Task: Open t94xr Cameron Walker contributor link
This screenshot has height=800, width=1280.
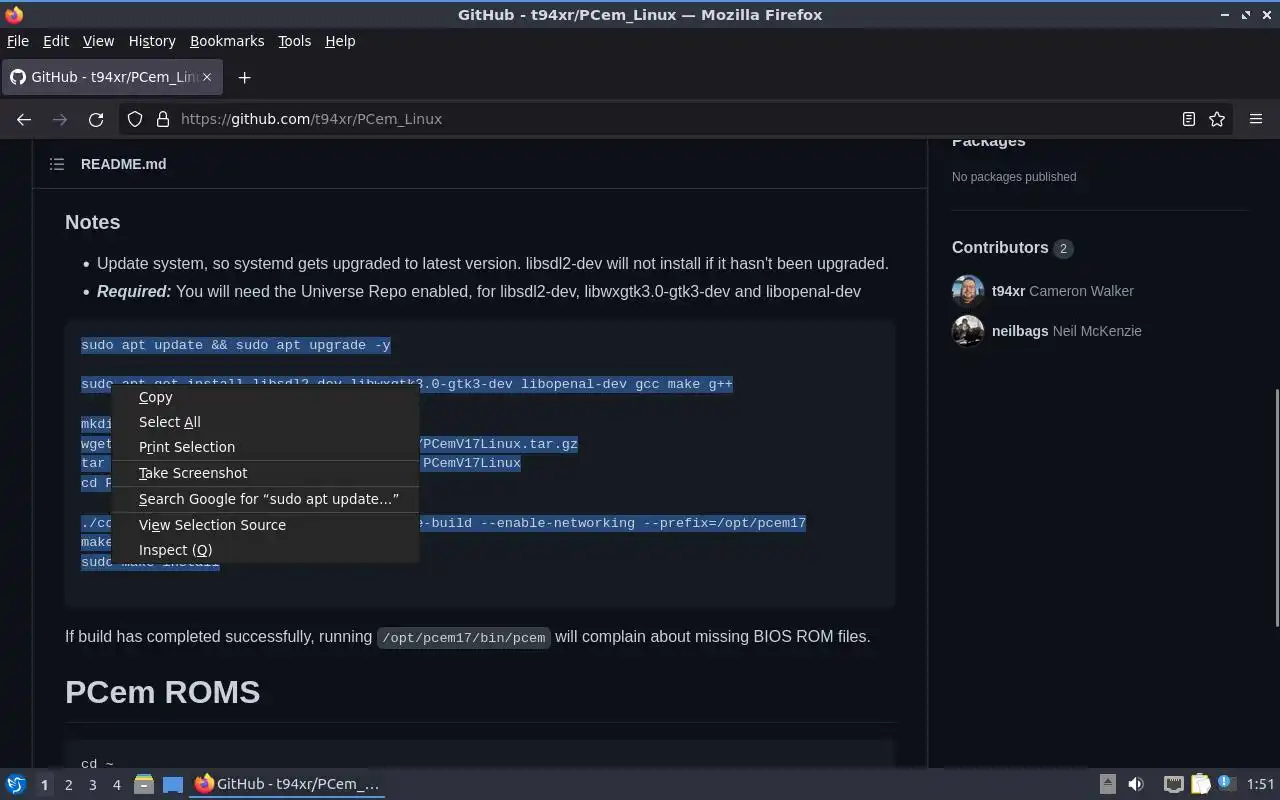Action: tap(1063, 291)
